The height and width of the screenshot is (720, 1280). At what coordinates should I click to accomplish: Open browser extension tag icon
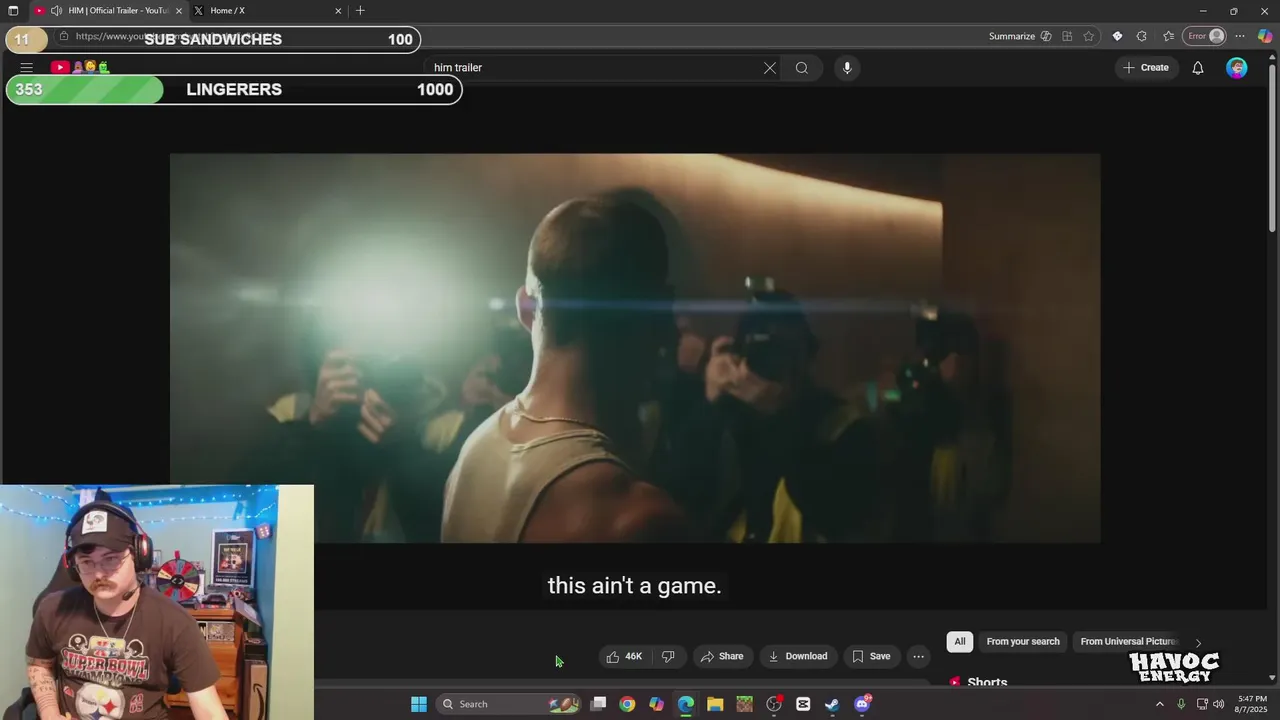click(x=1117, y=36)
